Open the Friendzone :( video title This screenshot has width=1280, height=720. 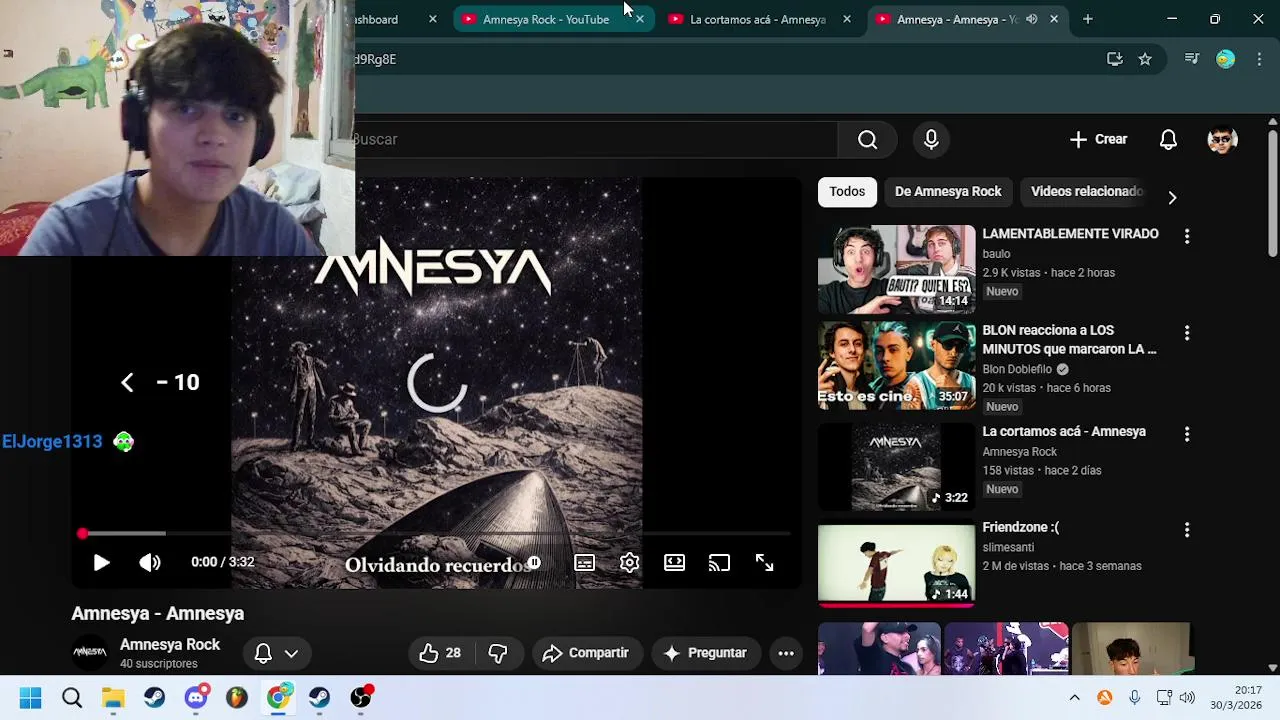coord(1020,528)
